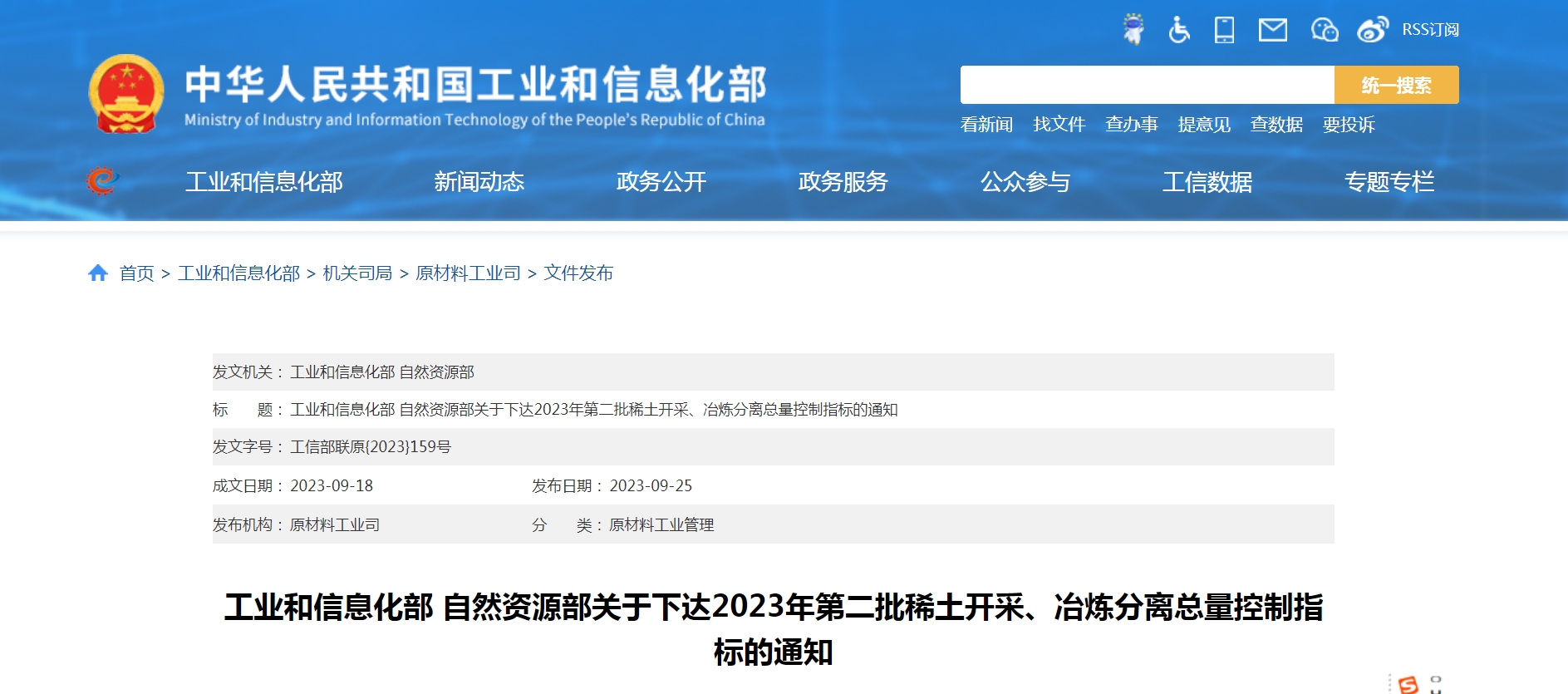Click the 发文机关 value 工业和信息化部 自然资源部
Viewport: 1568px width, 694px height.
pyautogui.click(x=382, y=372)
